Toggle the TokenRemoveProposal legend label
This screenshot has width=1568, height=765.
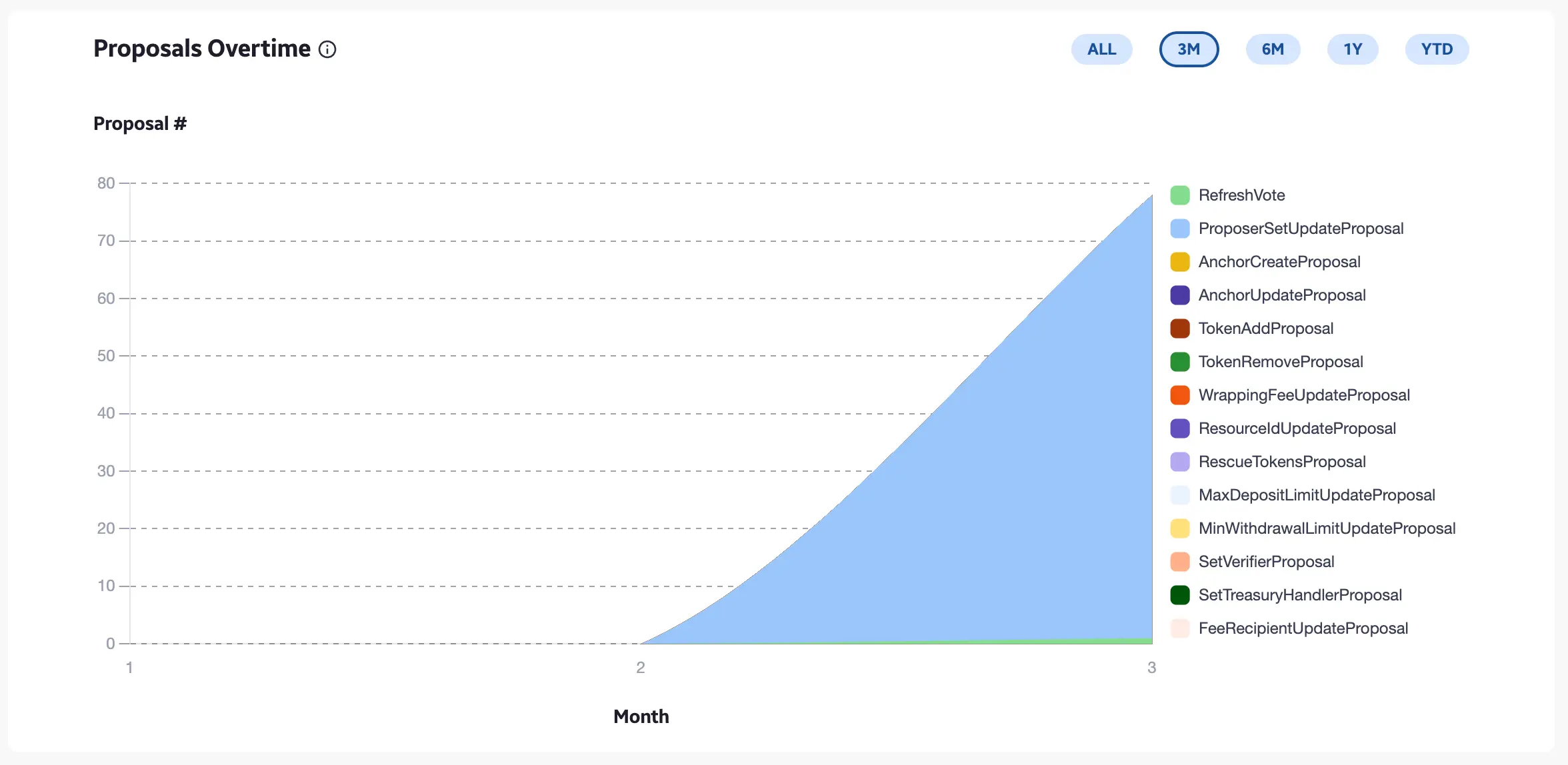point(1281,362)
